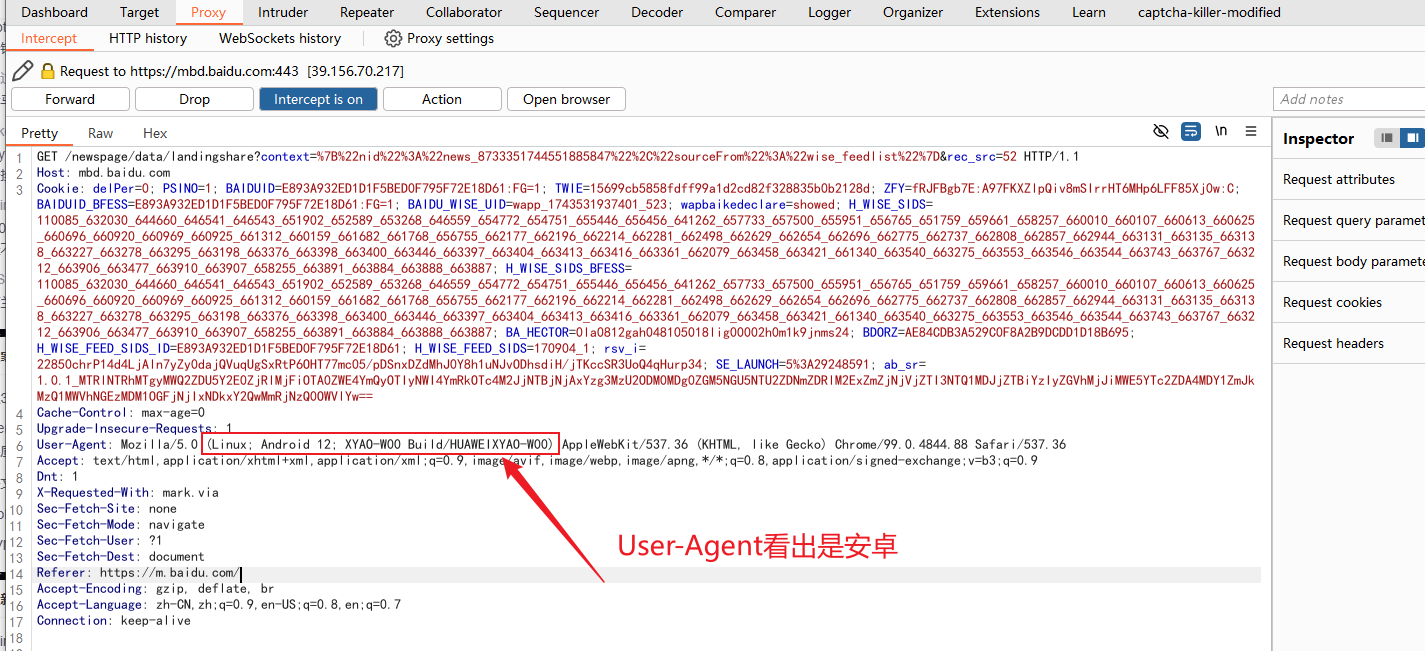Screen dimensions: 1425x651
Task: Select the Pretty view tab
Action: [40, 133]
